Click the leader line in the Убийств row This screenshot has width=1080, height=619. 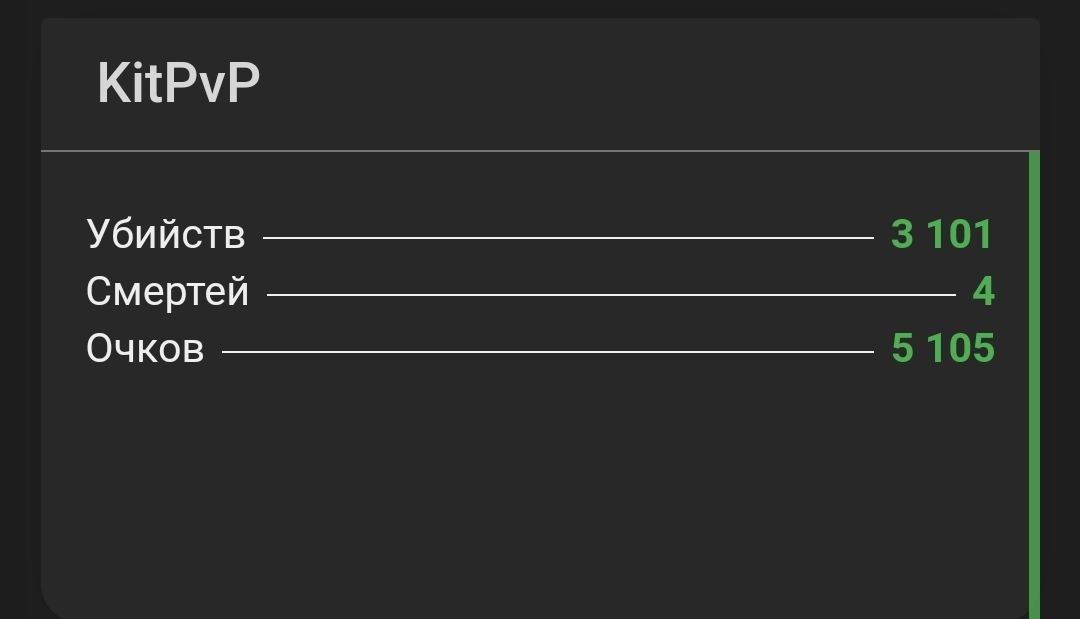point(568,238)
